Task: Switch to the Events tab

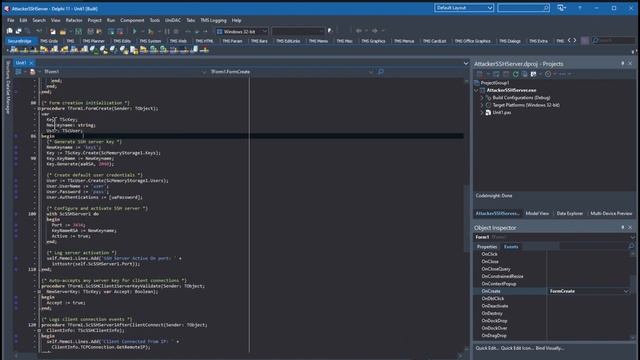Action: click(x=511, y=247)
